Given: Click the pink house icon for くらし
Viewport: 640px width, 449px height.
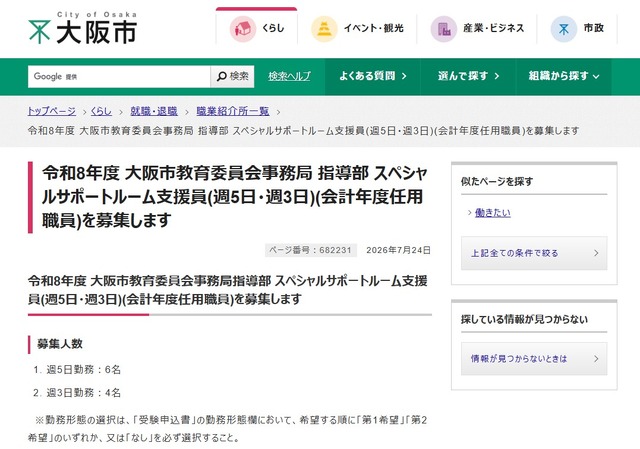Looking at the screenshot, I should click(x=242, y=29).
